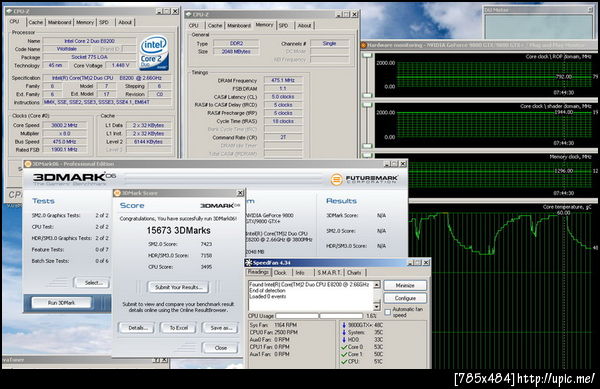Open Charts tab in SpeedFan
Viewport: 600px width, 389px height.
click(354, 272)
